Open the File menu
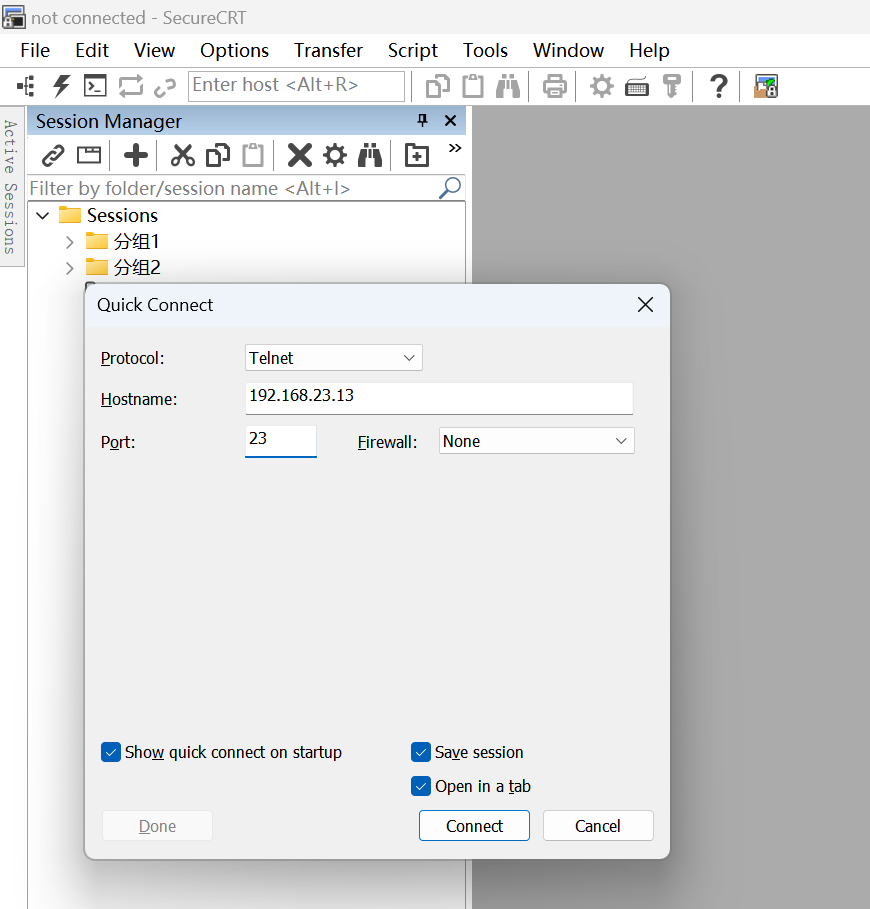This screenshot has width=870, height=909. [35, 50]
